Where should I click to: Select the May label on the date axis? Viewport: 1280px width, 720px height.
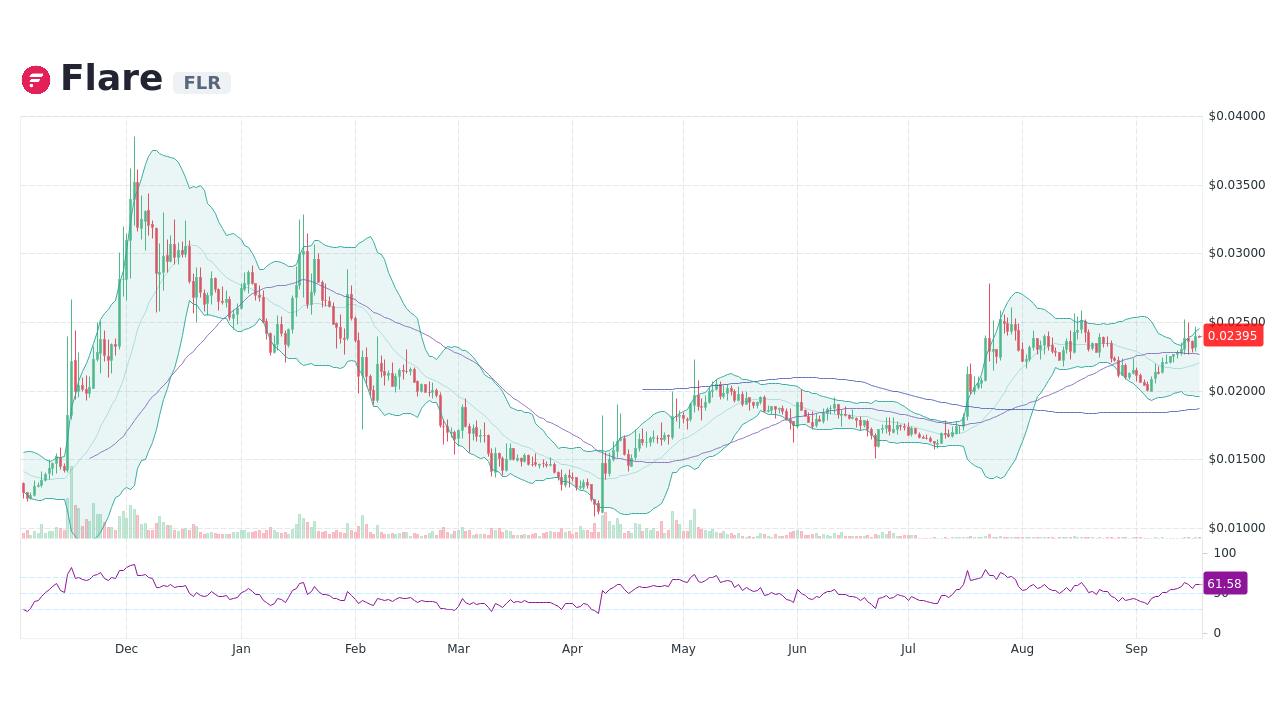(683, 649)
